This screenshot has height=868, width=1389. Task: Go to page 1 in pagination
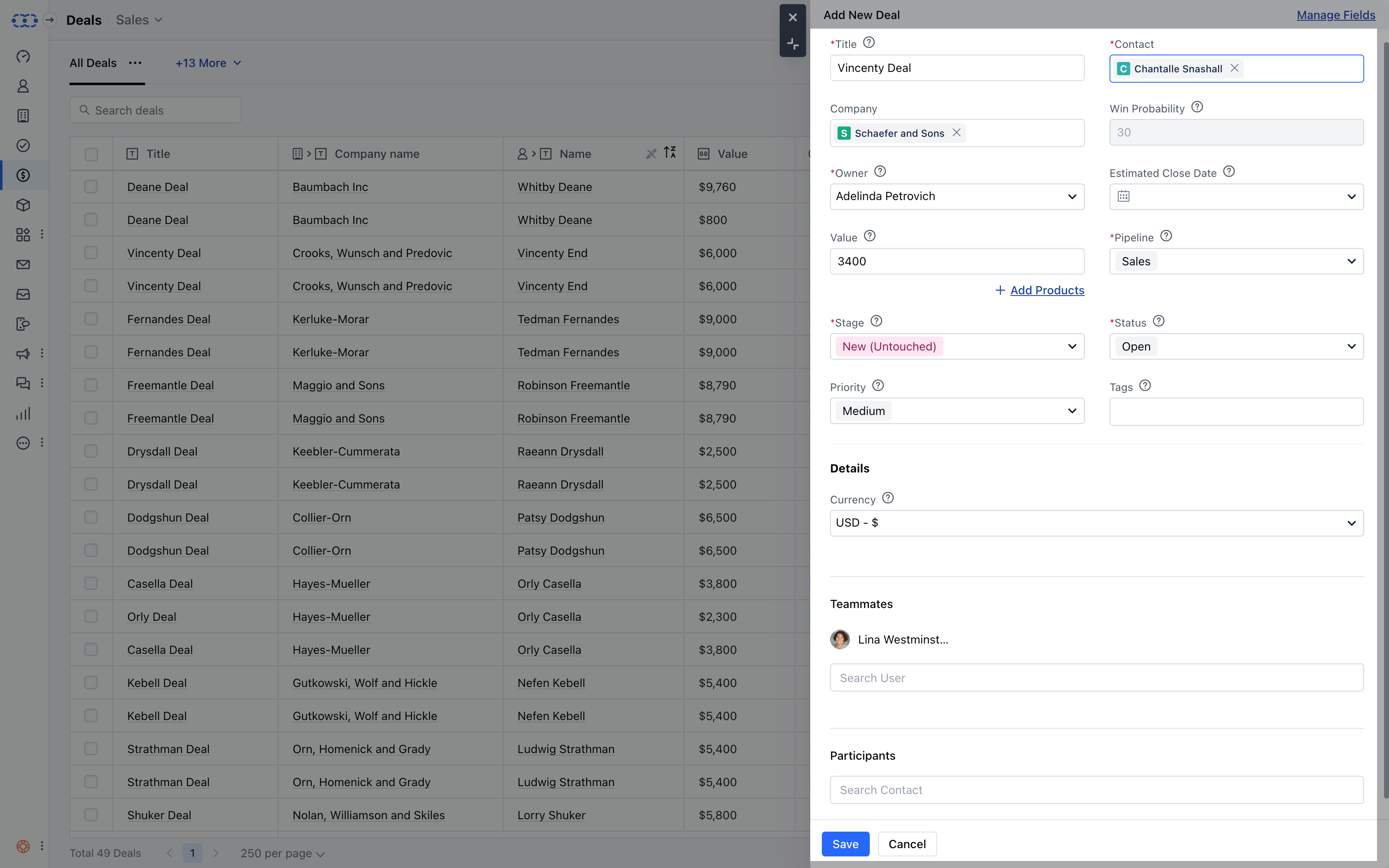tap(192, 853)
